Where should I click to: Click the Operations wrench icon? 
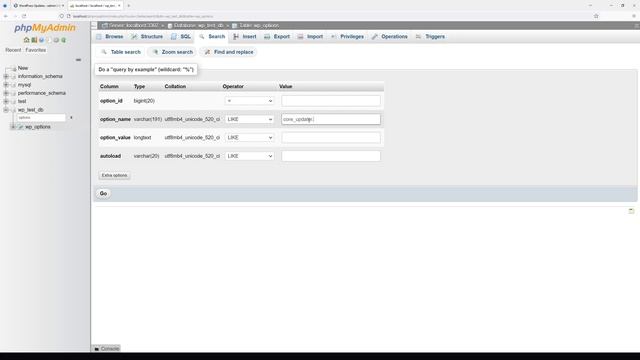(x=375, y=37)
